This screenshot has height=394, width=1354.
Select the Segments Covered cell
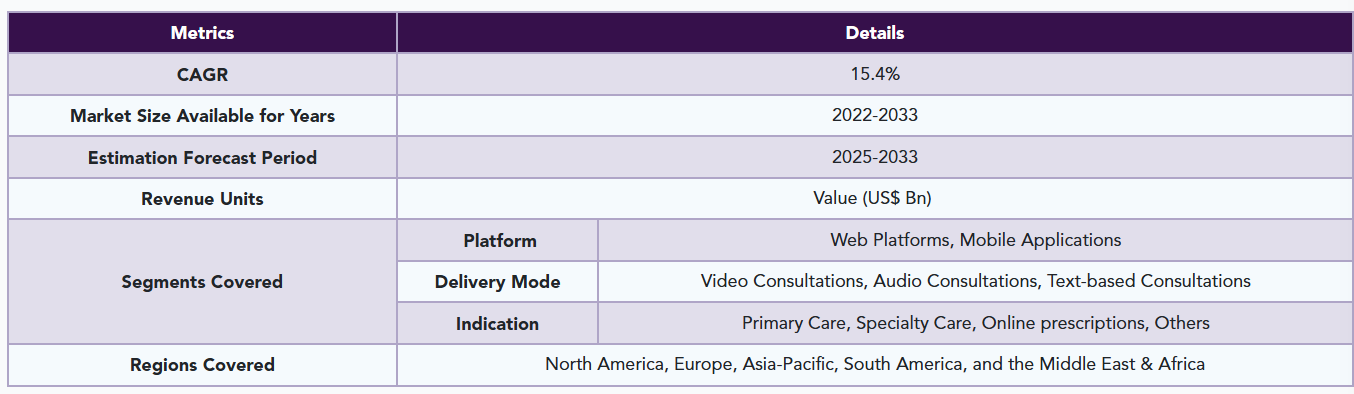point(202,282)
